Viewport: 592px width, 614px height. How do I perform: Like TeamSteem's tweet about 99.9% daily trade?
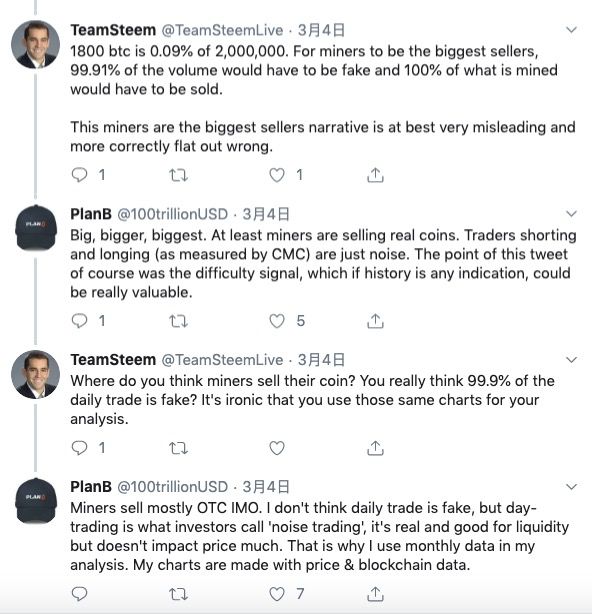pos(277,448)
